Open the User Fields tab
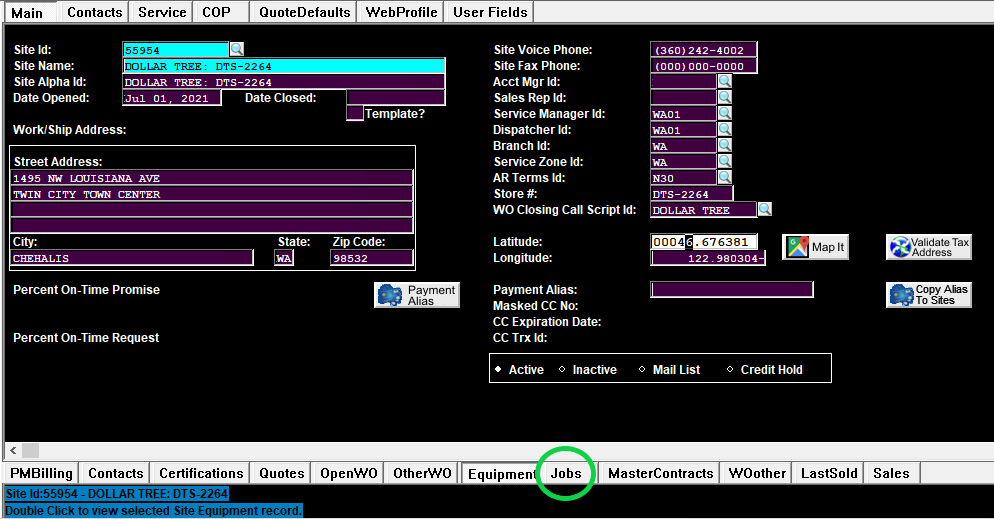 pyautogui.click(x=490, y=12)
